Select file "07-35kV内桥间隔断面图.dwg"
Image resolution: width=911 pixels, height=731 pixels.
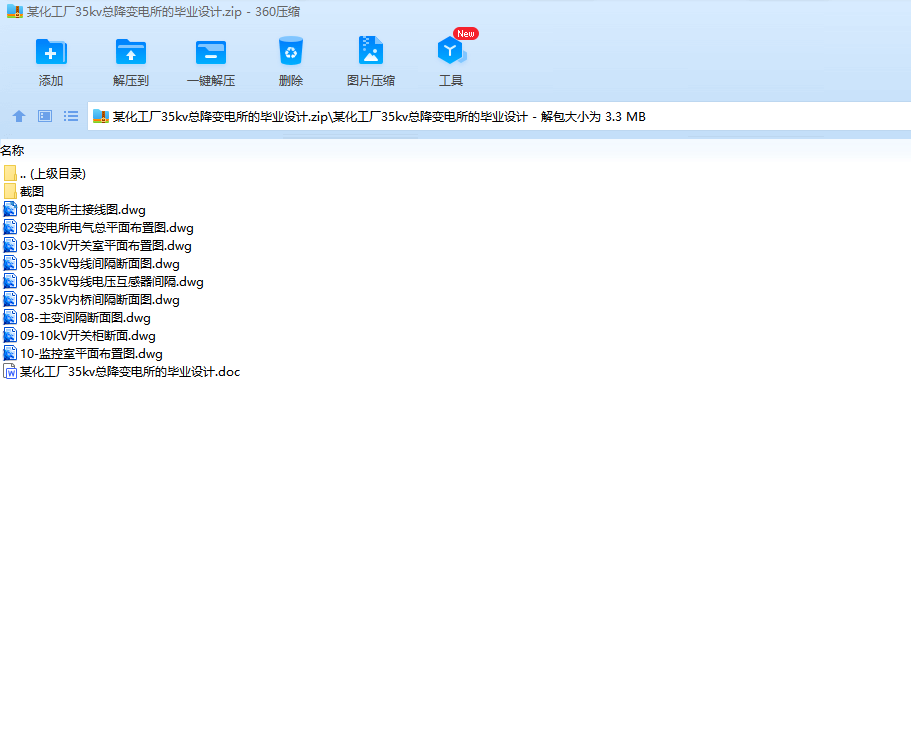[x=100, y=299]
